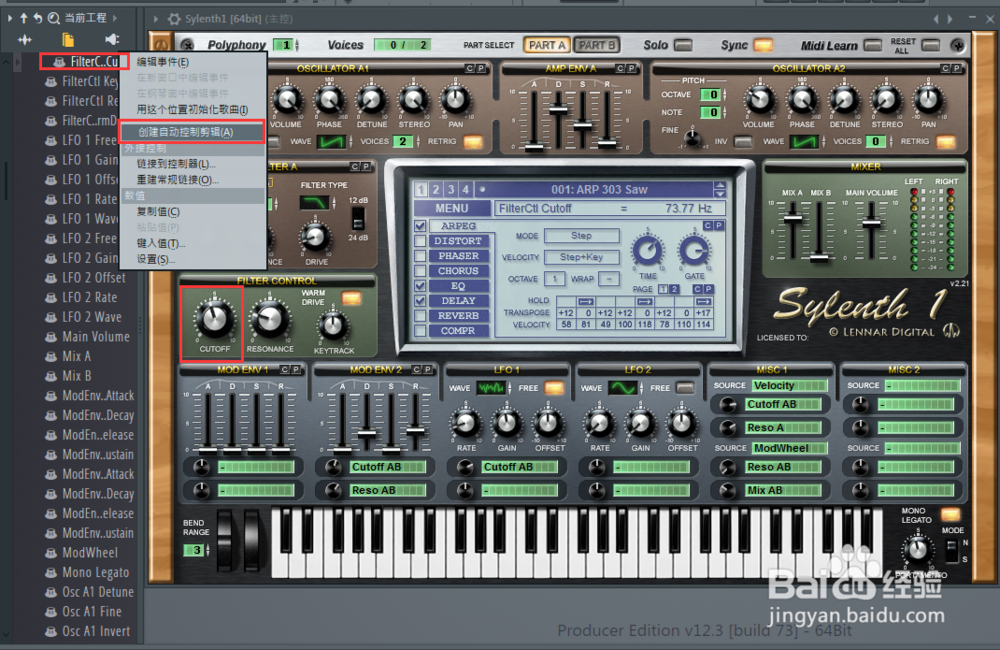The image size is (1000, 650).
Task: Click the browser speaker preview icon
Action: (x=112, y=40)
